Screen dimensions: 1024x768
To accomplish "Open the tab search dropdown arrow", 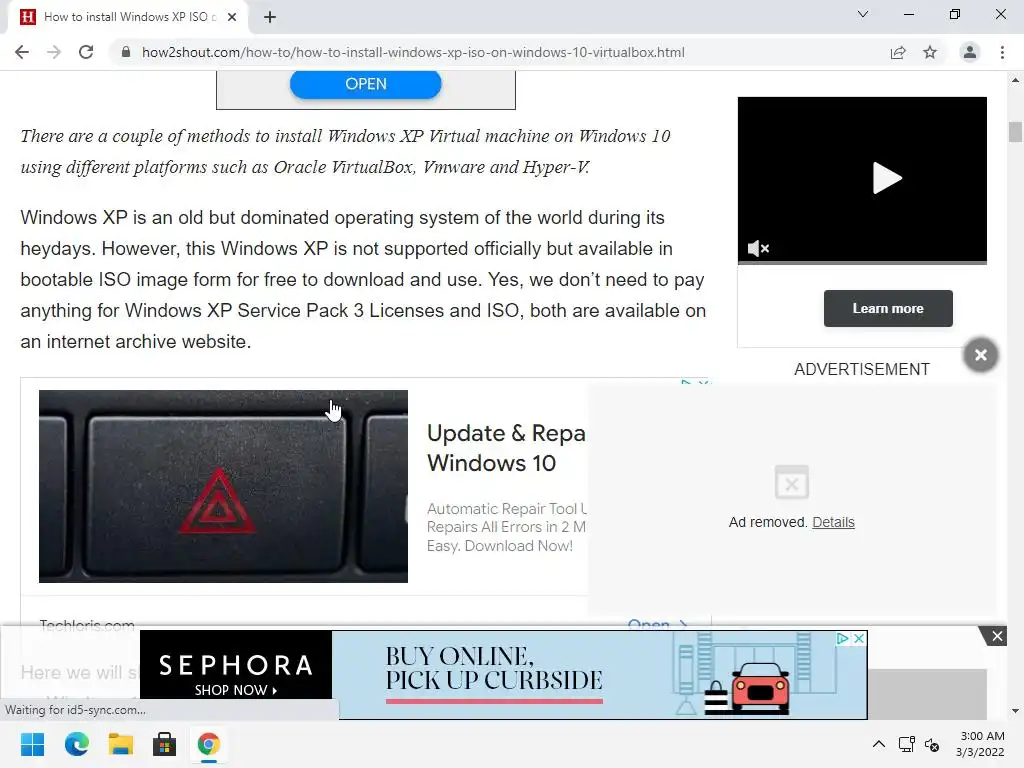I will click(x=863, y=14).
